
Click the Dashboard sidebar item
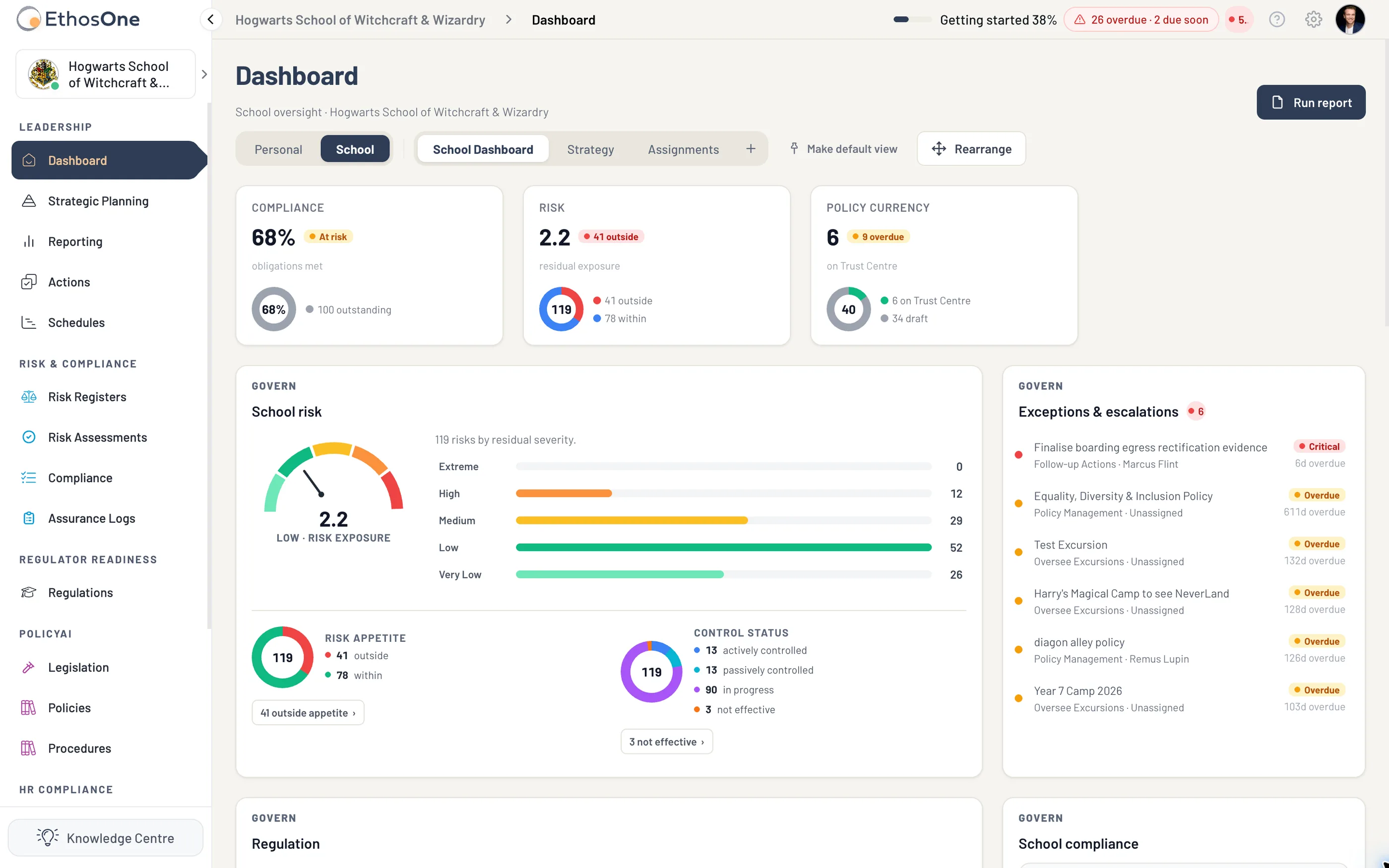pos(109,160)
